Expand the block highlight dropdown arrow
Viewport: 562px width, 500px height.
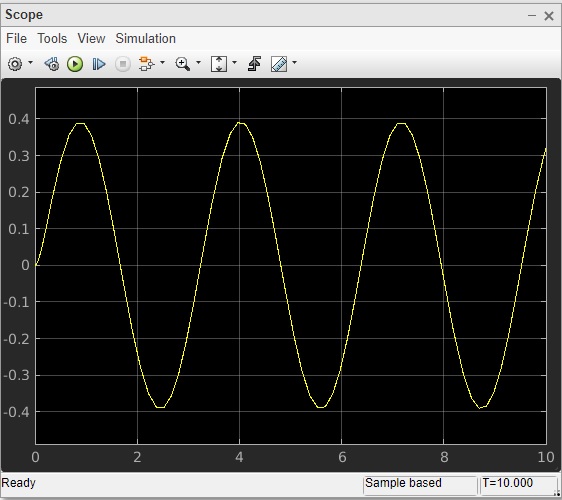(162, 63)
